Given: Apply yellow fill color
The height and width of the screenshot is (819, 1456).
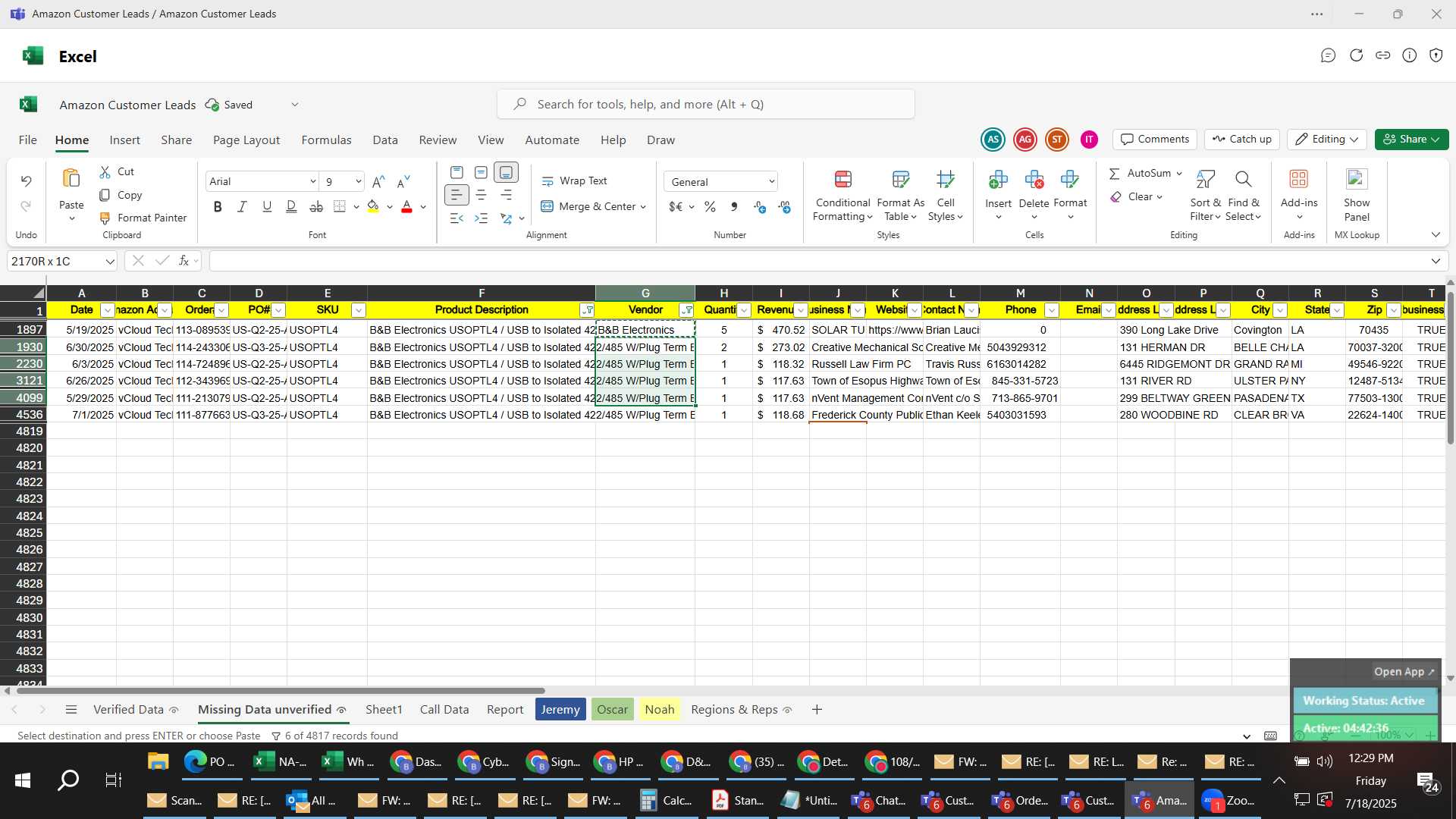Looking at the screenshot, I should pyautogui.click(x=373, y=206).
